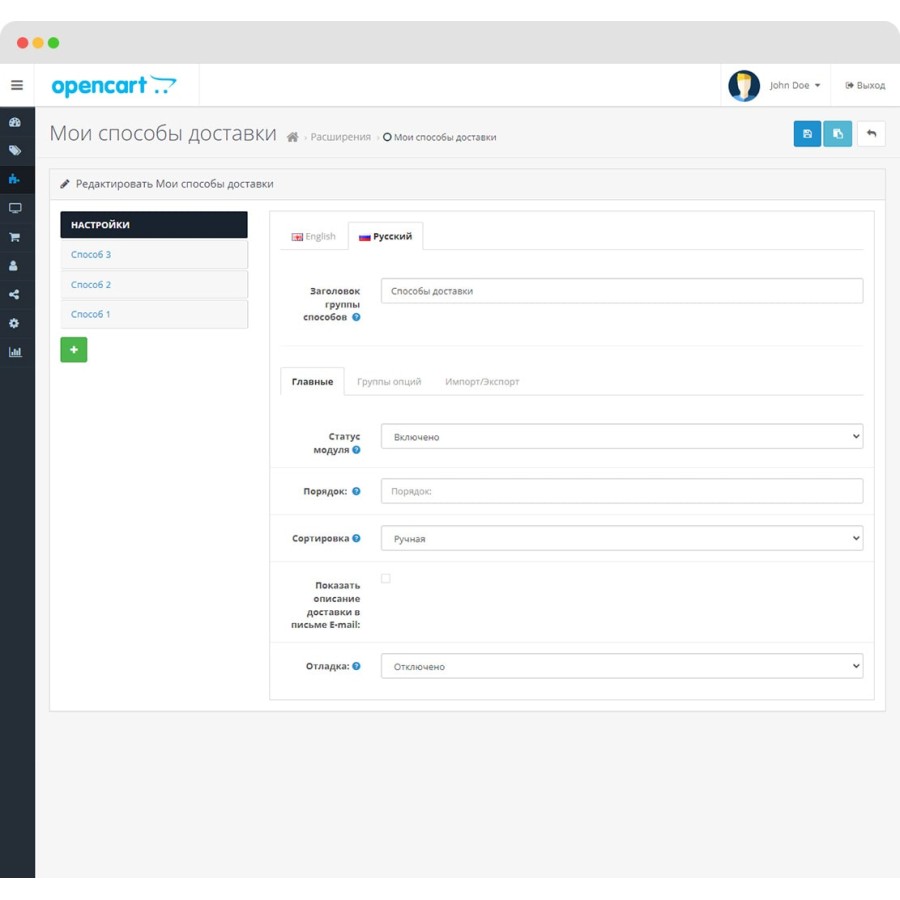Click help icon next to Отладка
The height and width of the screenshot is (900, 900).
pyautogui.click(x=356, y=666)
